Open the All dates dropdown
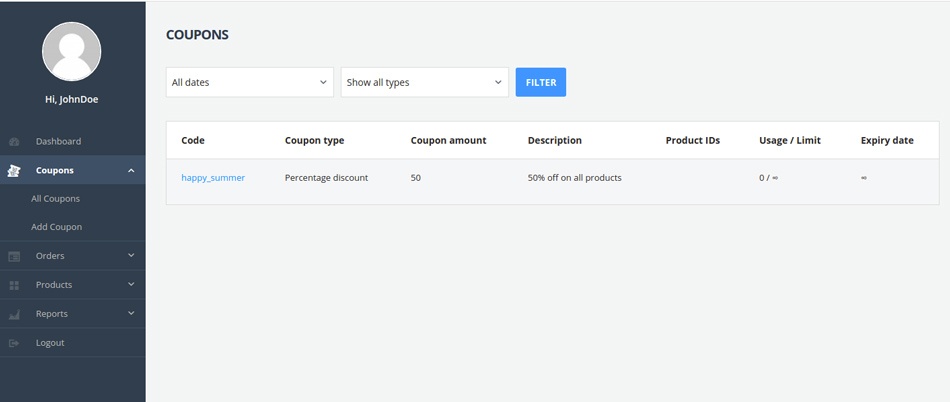950x402 pixels. point(249,82)
